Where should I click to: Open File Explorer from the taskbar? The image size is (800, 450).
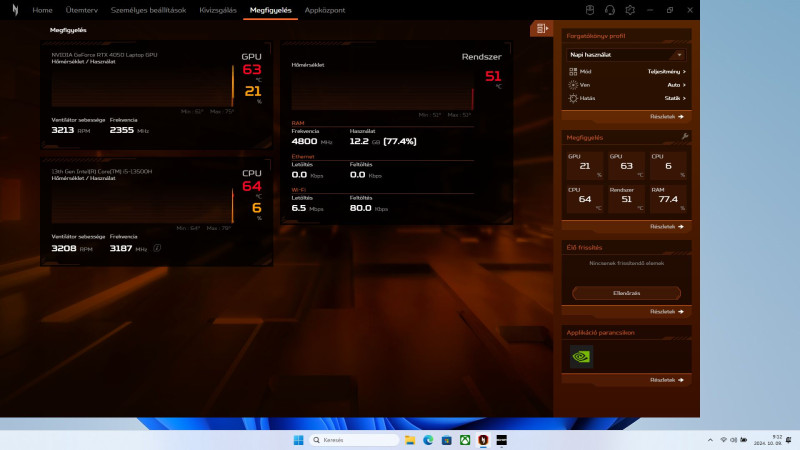(410, 440)
